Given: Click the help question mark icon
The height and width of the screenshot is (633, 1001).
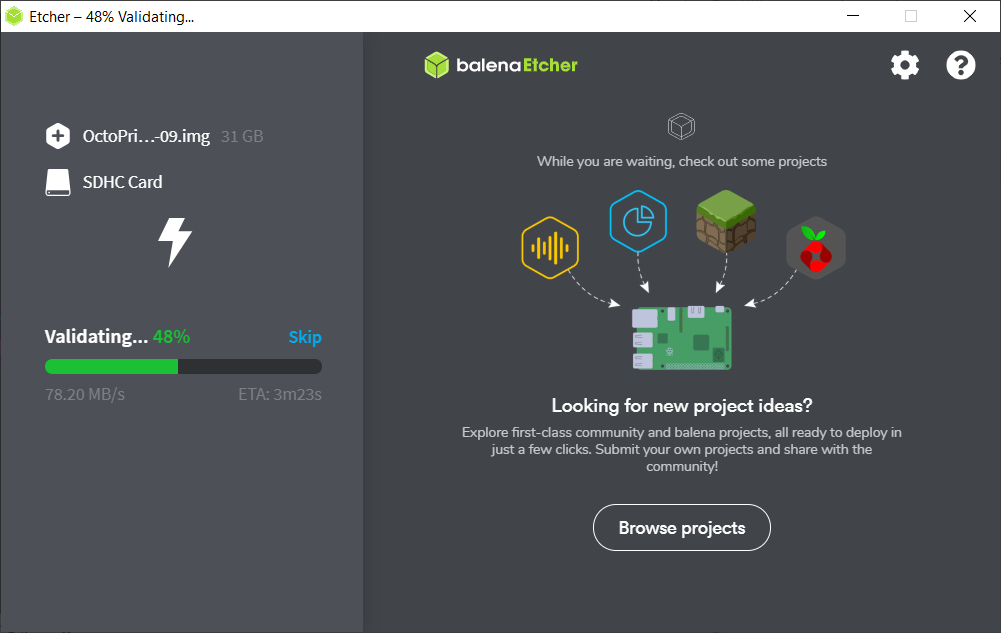Looking at the screenshot, I should coord(960,66).
